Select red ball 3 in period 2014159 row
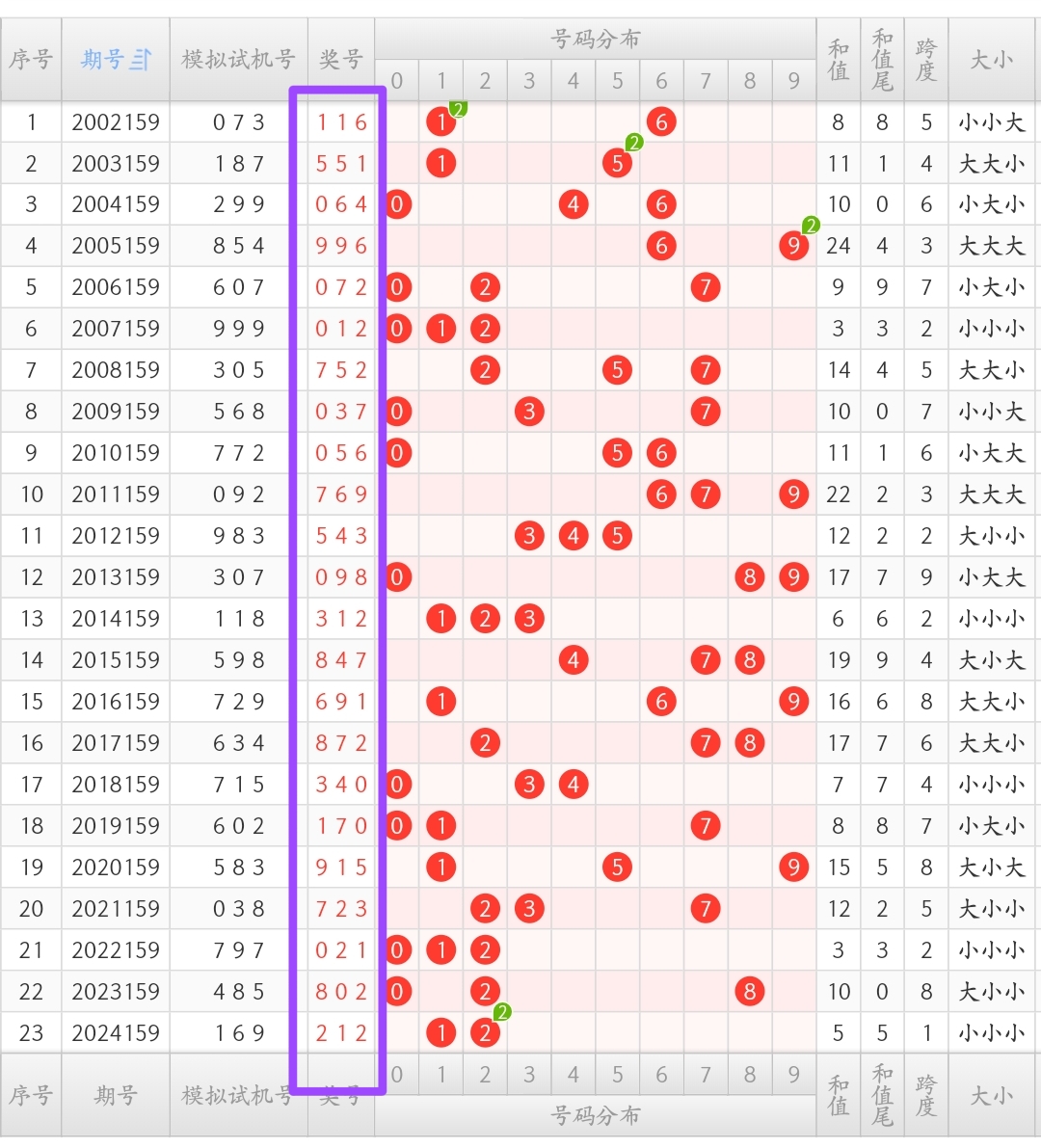Viewport: 1041px width, 1148px height. [529, 619]
